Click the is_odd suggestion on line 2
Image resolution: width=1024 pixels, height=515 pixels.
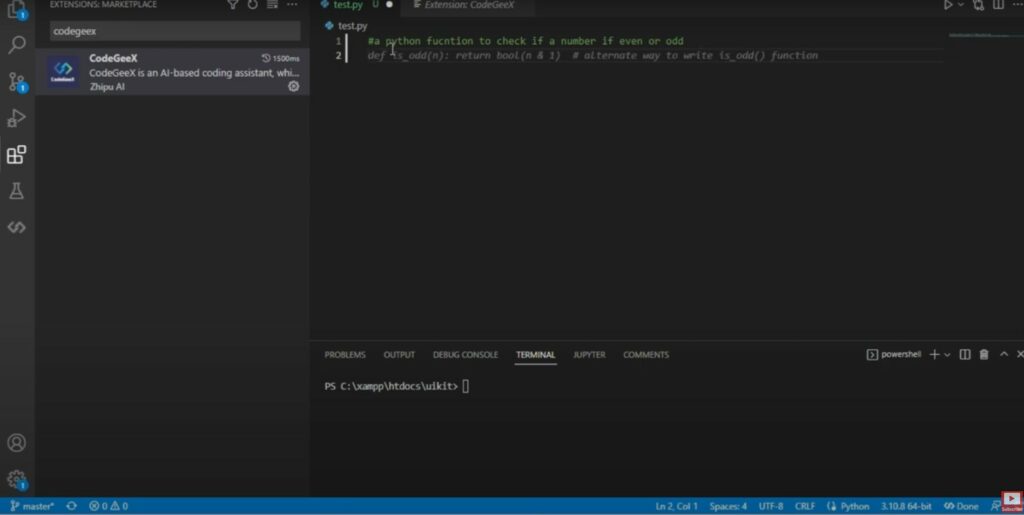coord(592,55)
